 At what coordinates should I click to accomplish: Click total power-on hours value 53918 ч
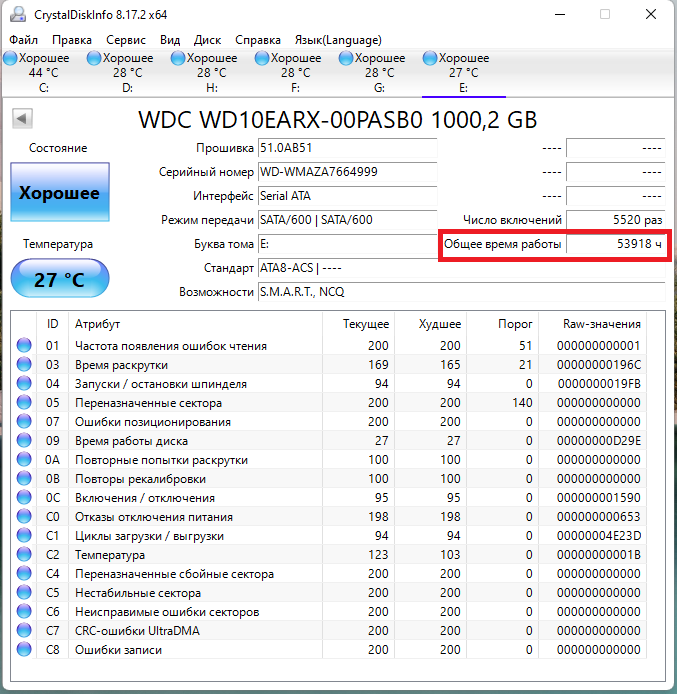coord(615,244)
